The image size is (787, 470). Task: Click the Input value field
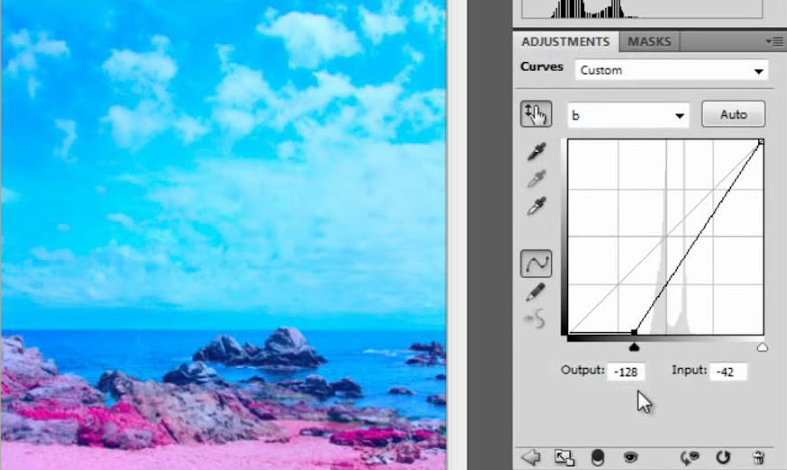pyautogui.click(x=728, y=372)
